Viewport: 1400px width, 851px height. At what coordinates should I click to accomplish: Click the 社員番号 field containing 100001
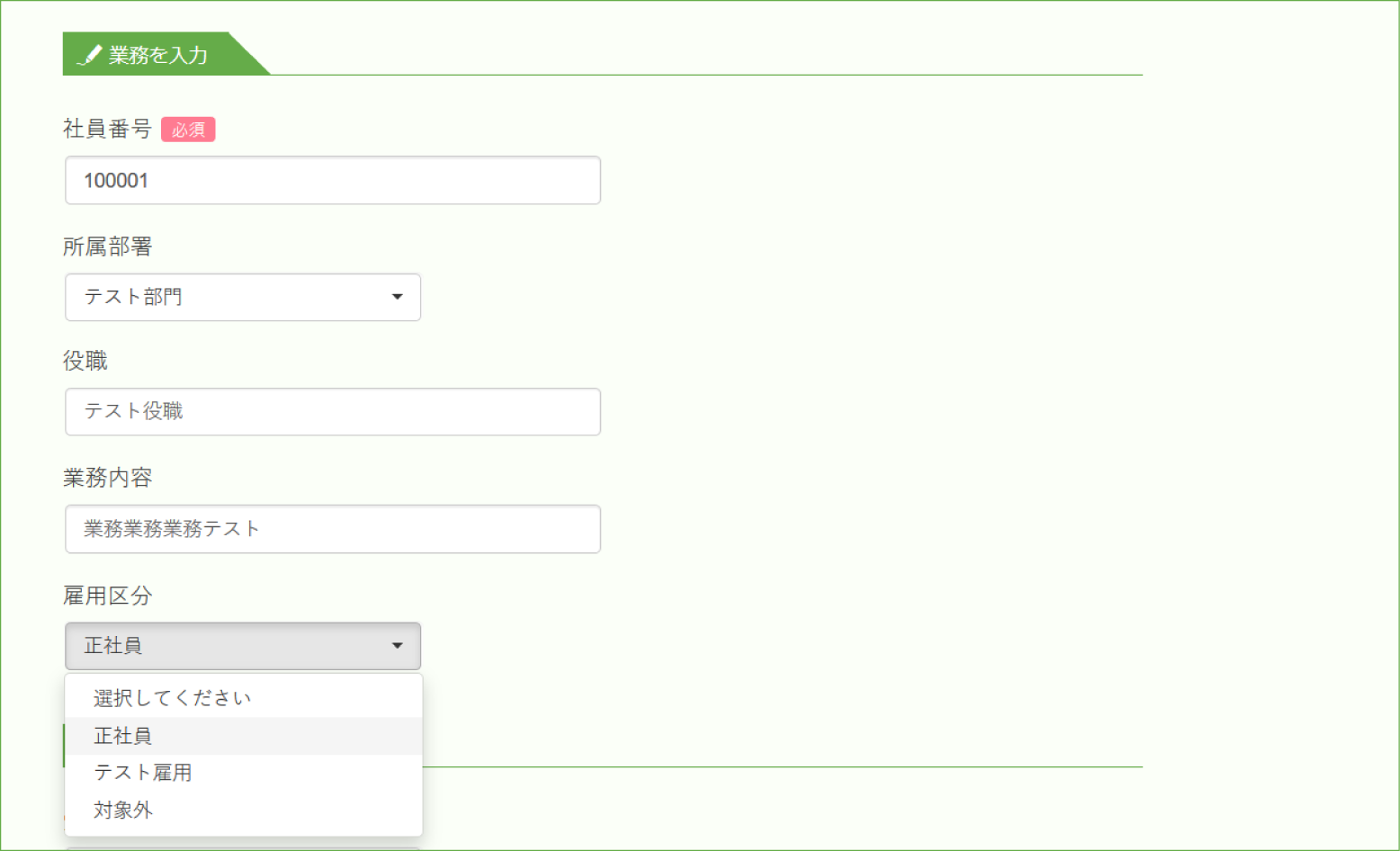pos(333,180)
